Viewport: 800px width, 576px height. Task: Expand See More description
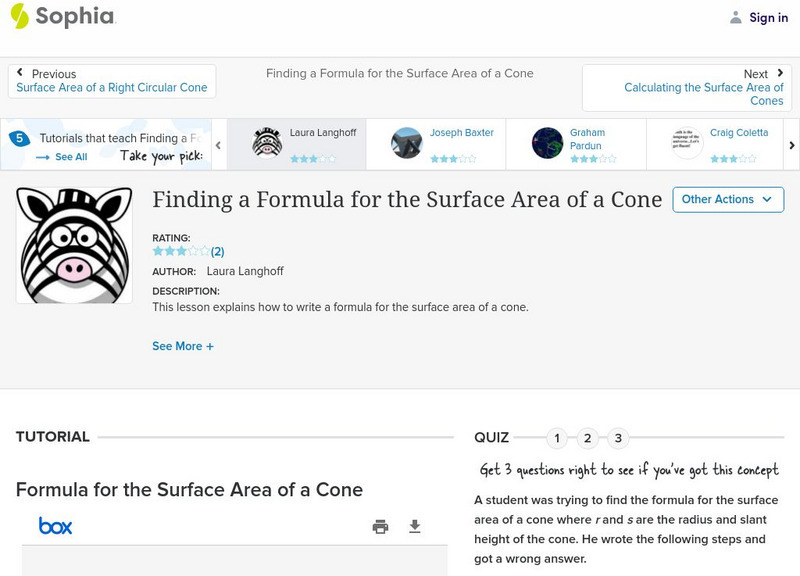pyautogui.click(x=182, y=346)
